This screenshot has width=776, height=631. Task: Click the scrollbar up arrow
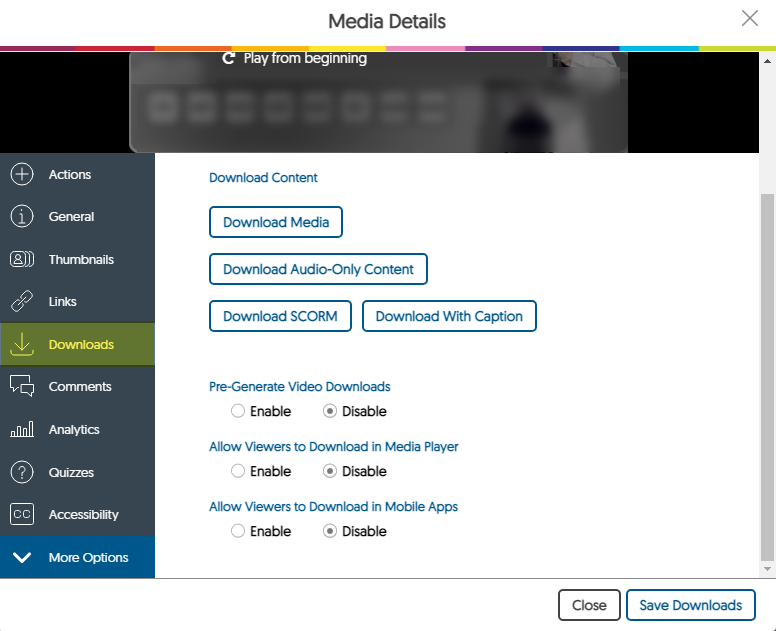(767, 61)
